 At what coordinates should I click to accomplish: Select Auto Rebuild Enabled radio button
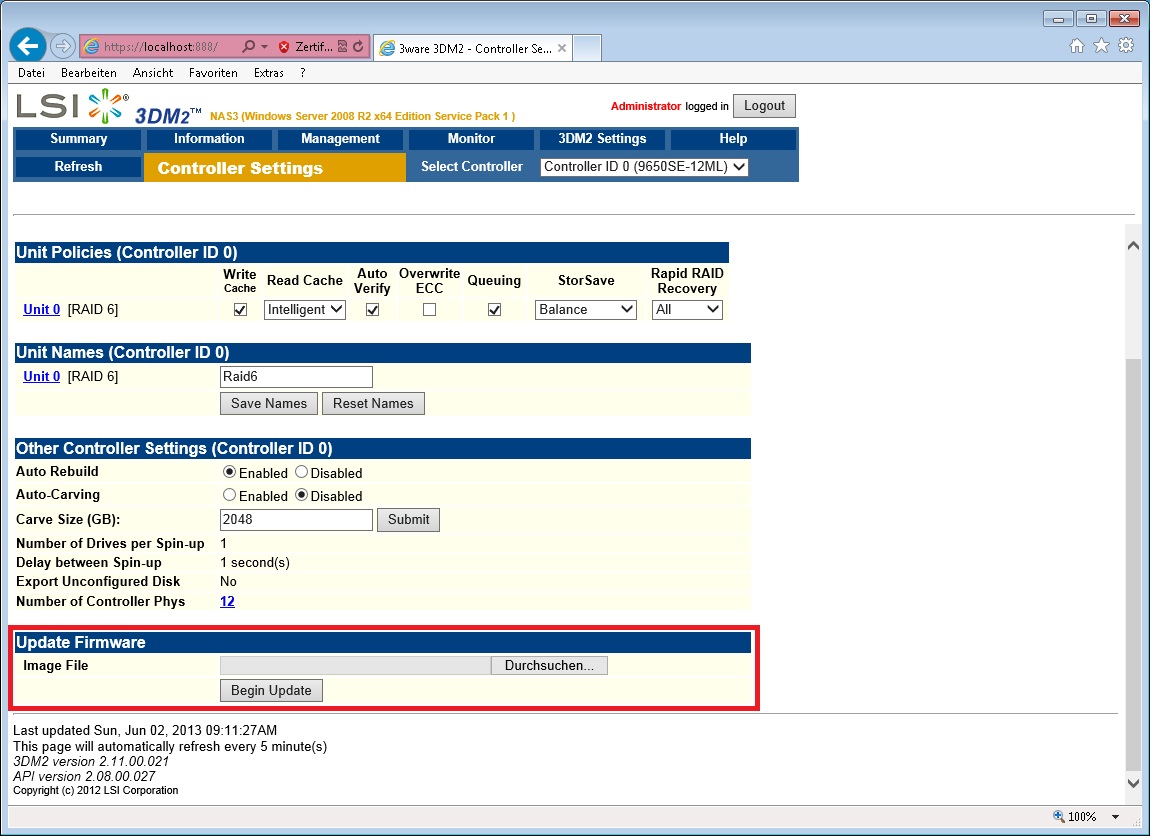point(230,472)
